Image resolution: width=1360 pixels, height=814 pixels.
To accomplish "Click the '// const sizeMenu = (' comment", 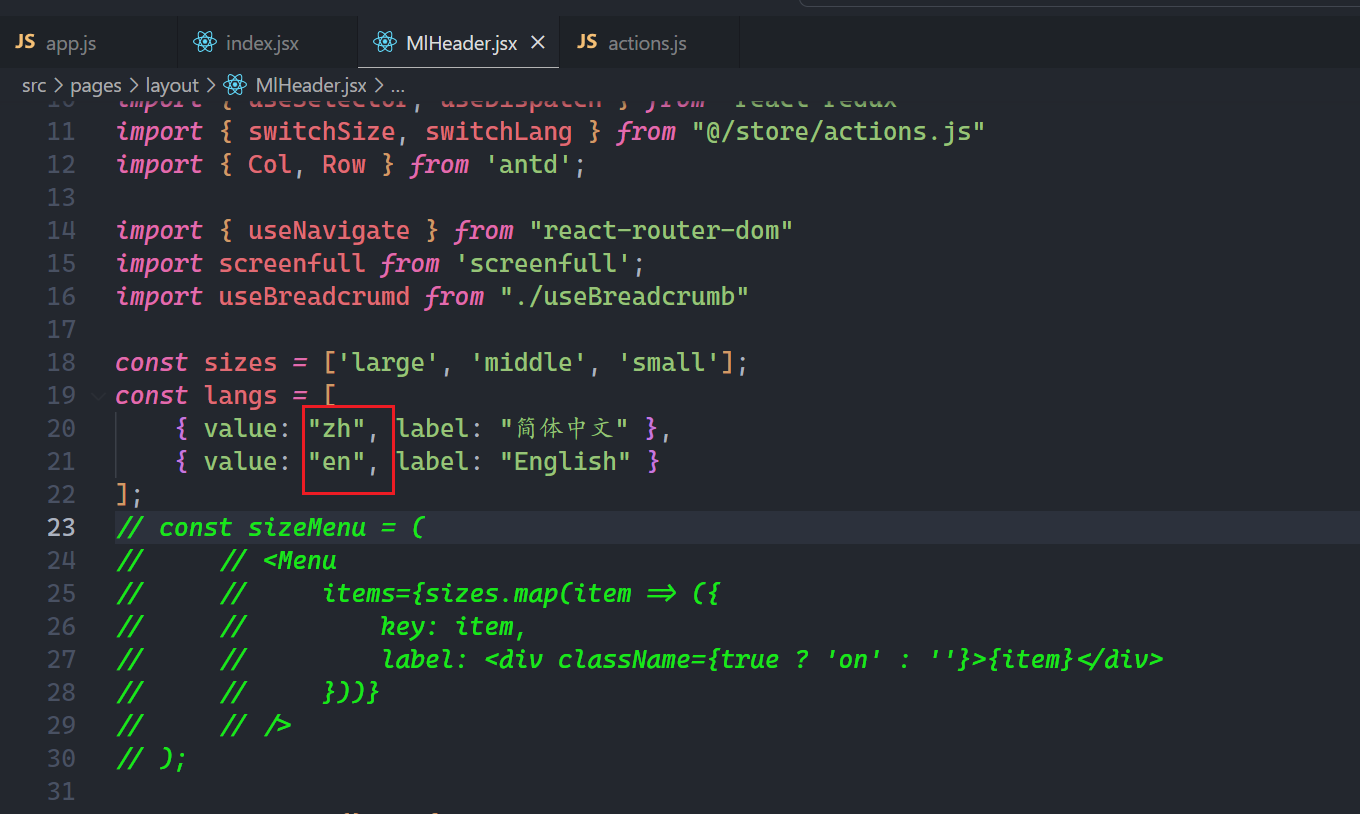I will pos(270,527).
